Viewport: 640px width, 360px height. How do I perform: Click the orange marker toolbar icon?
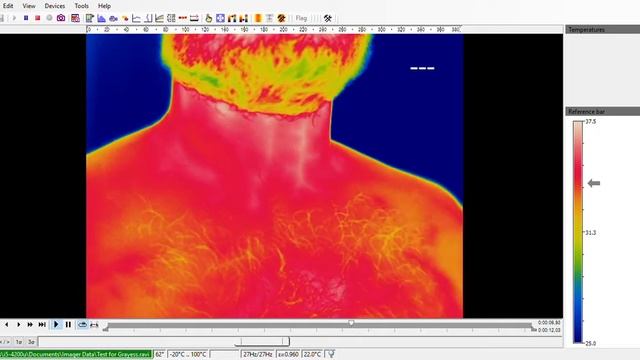(x=125, y=18)
